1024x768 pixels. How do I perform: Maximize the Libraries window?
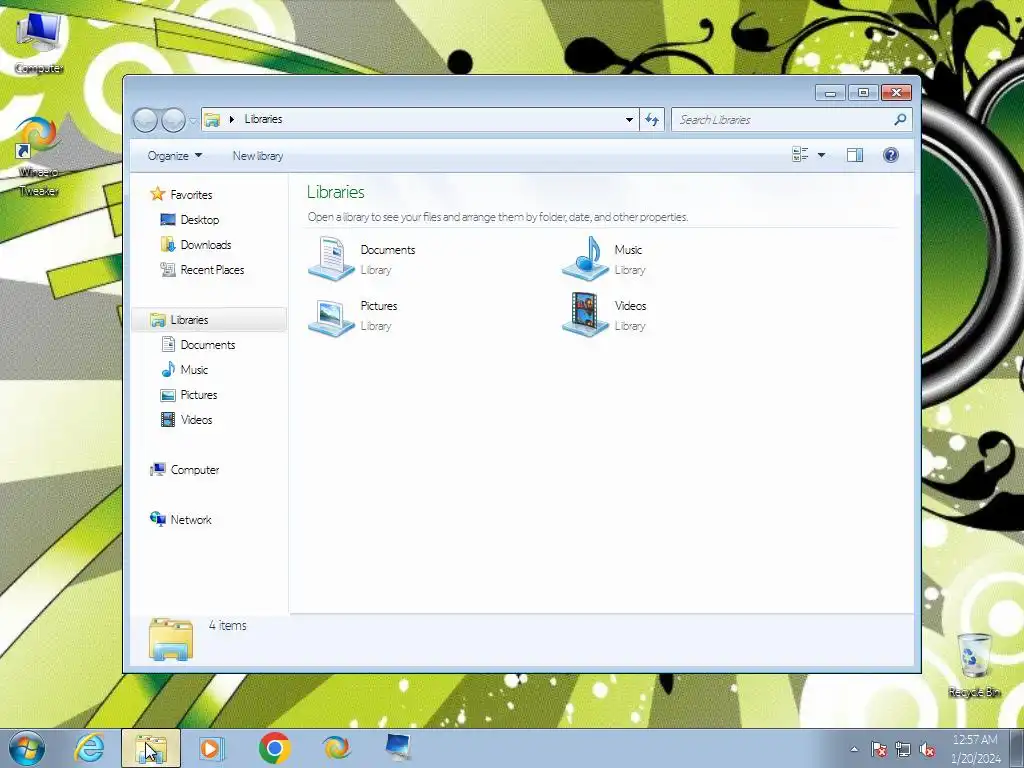click(863, 93)
